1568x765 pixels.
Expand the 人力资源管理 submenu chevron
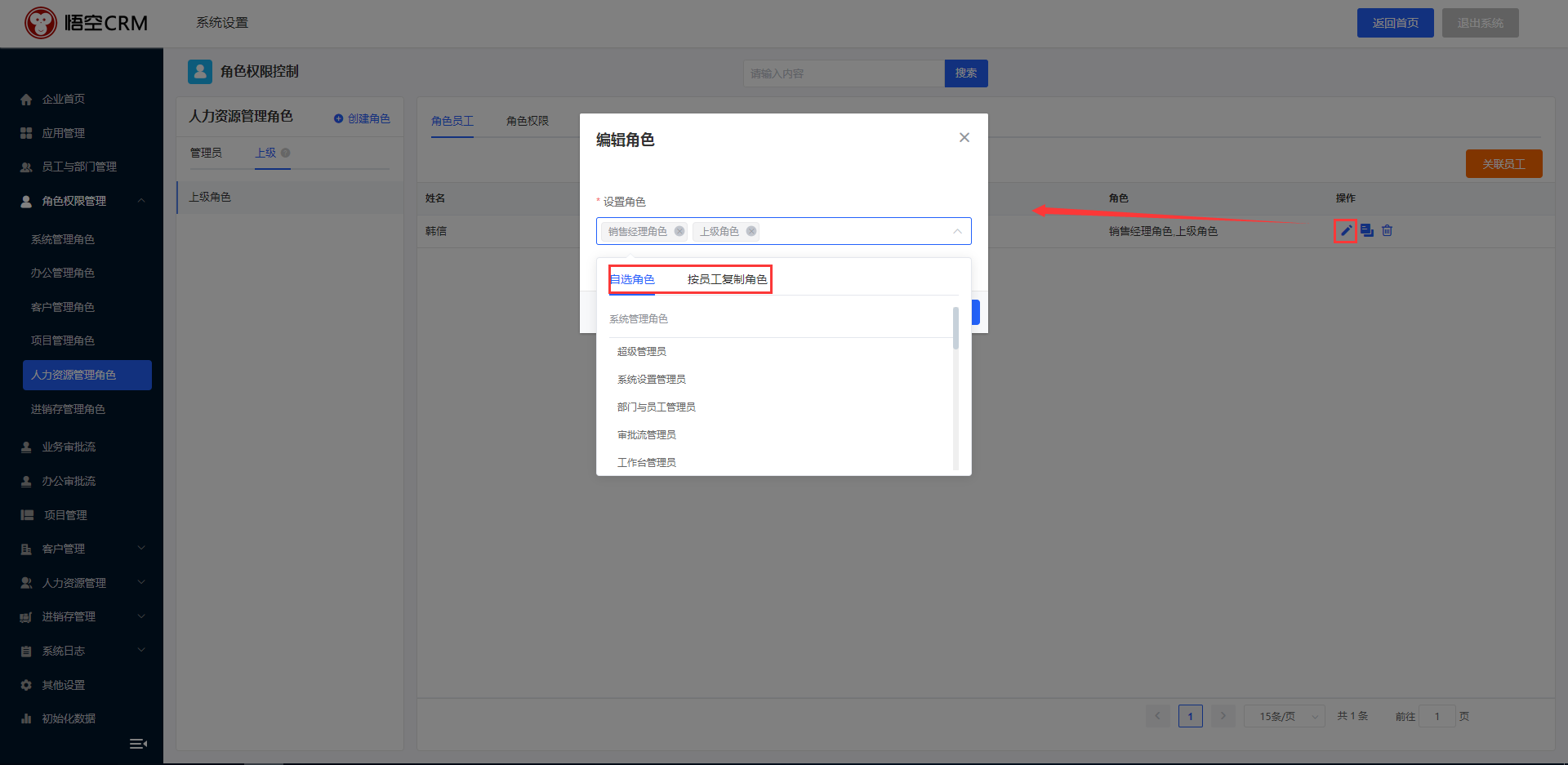(141, 583)
